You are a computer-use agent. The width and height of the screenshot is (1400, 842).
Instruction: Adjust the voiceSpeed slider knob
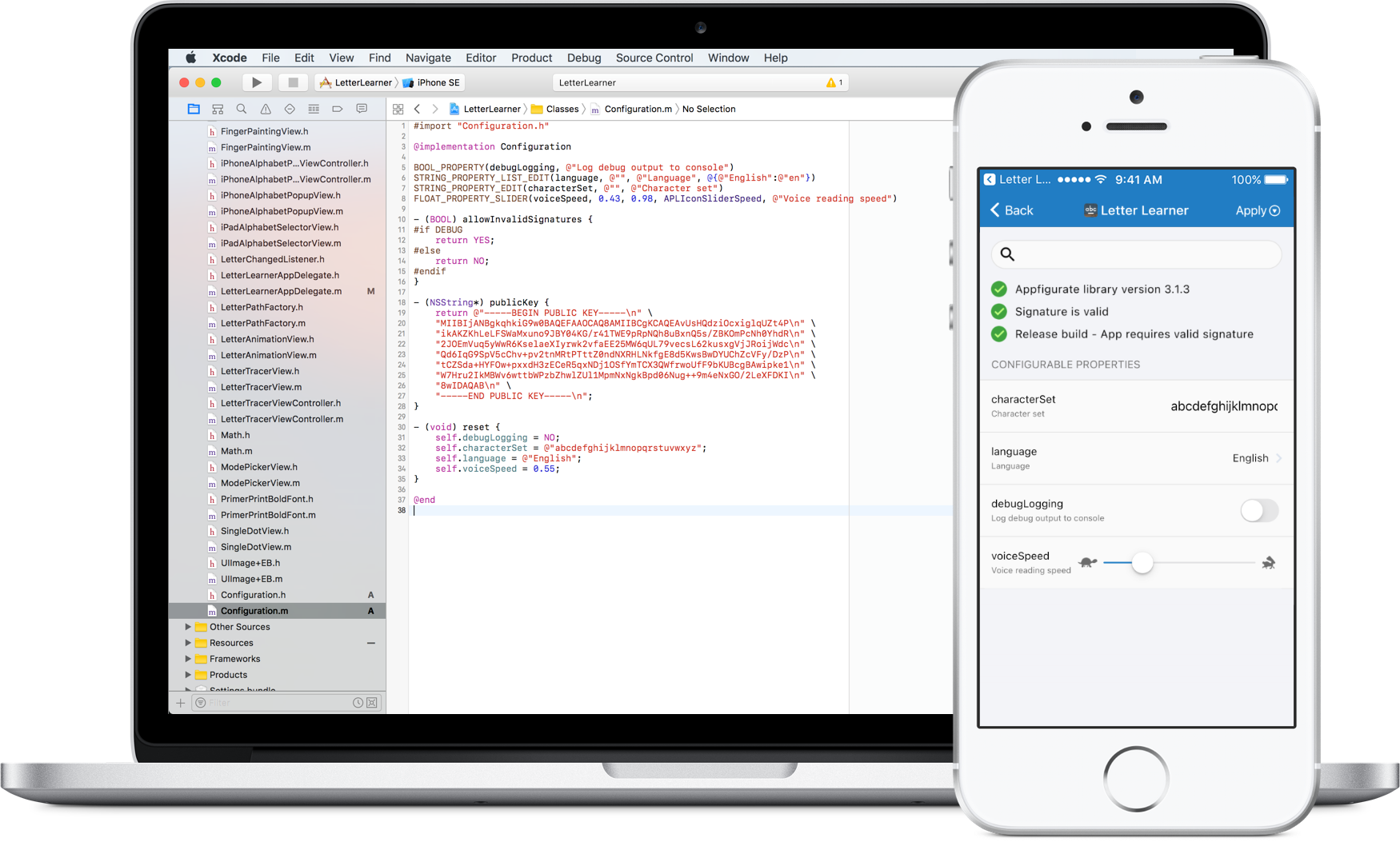pyautogui.click(x=1142, y=563)
